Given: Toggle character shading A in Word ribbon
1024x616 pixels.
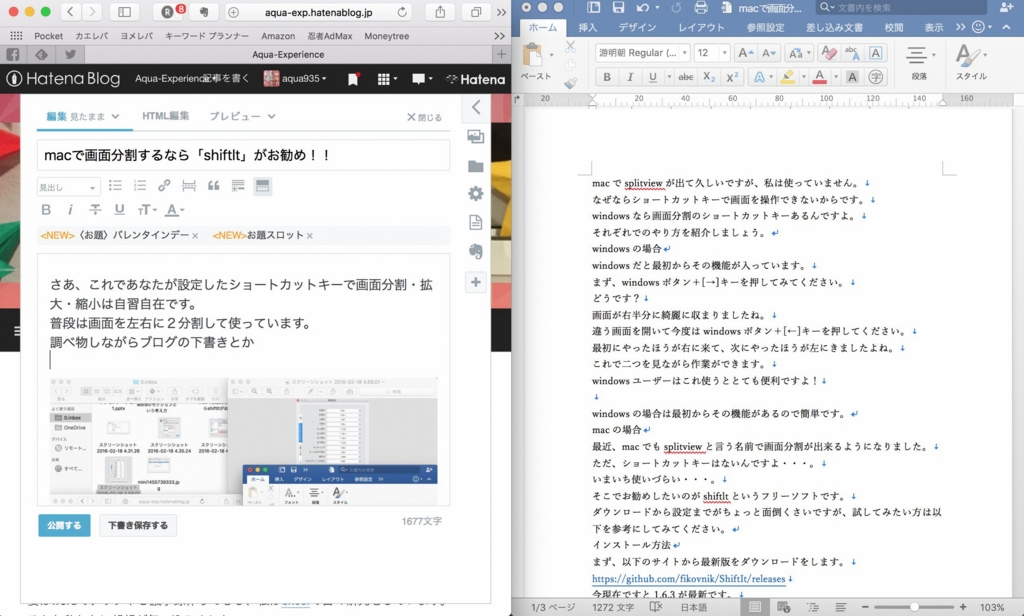Looking at the screenshot, I should (852, 77).
